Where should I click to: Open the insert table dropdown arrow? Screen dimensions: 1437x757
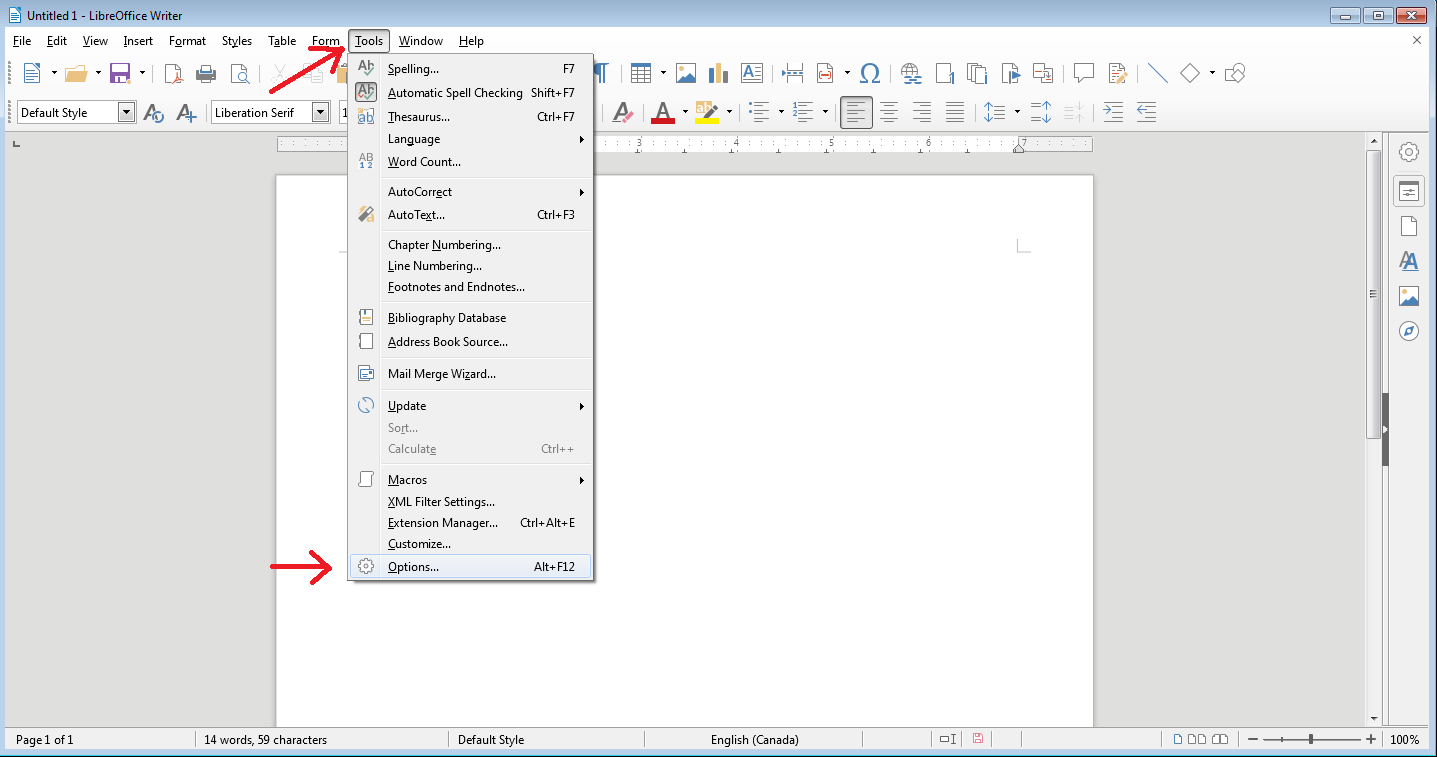pyautogui.click(x=663, y=73)
